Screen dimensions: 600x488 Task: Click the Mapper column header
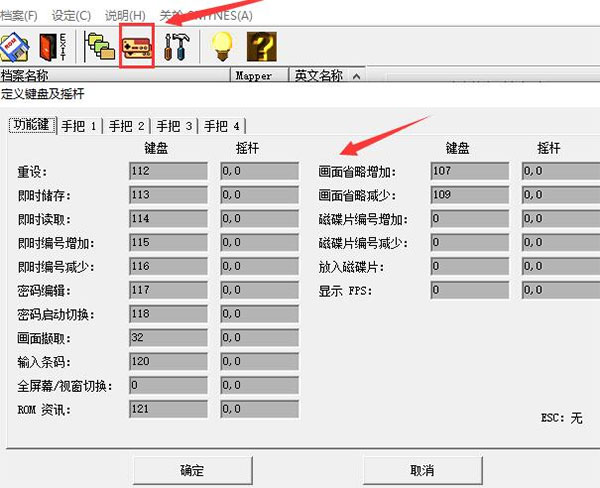(x=252, y=76)
